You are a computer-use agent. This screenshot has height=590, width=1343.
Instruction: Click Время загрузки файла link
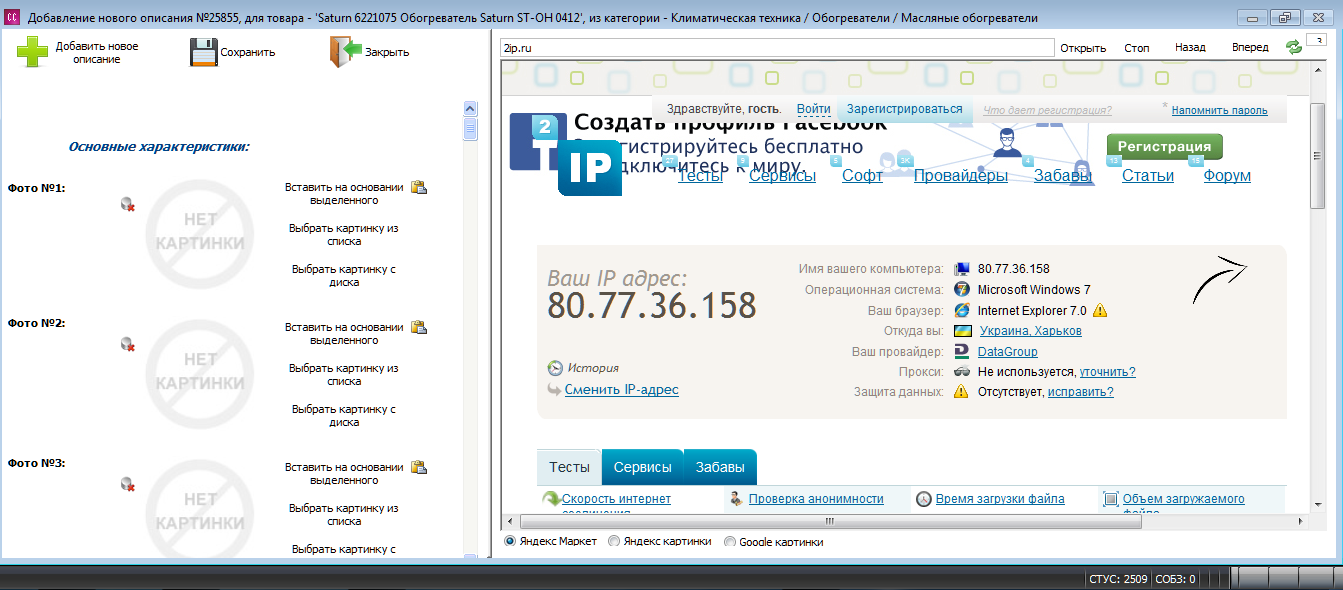(1000, 499)
